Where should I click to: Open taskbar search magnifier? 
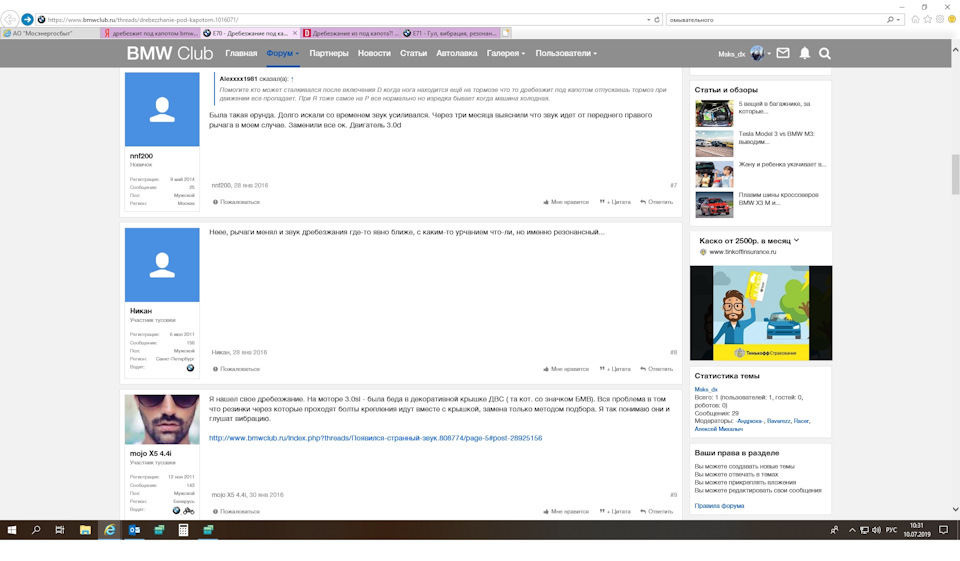[36, 530]
